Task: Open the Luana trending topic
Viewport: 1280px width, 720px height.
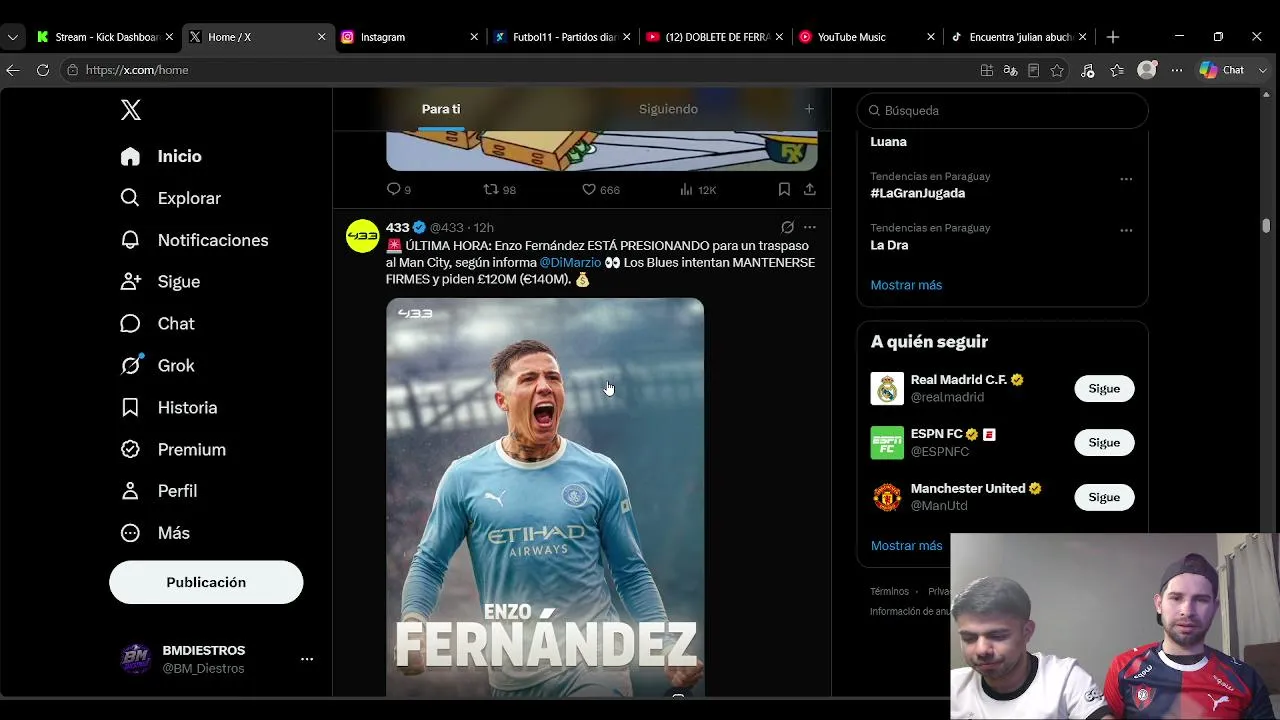Action: tap(888, 142)
